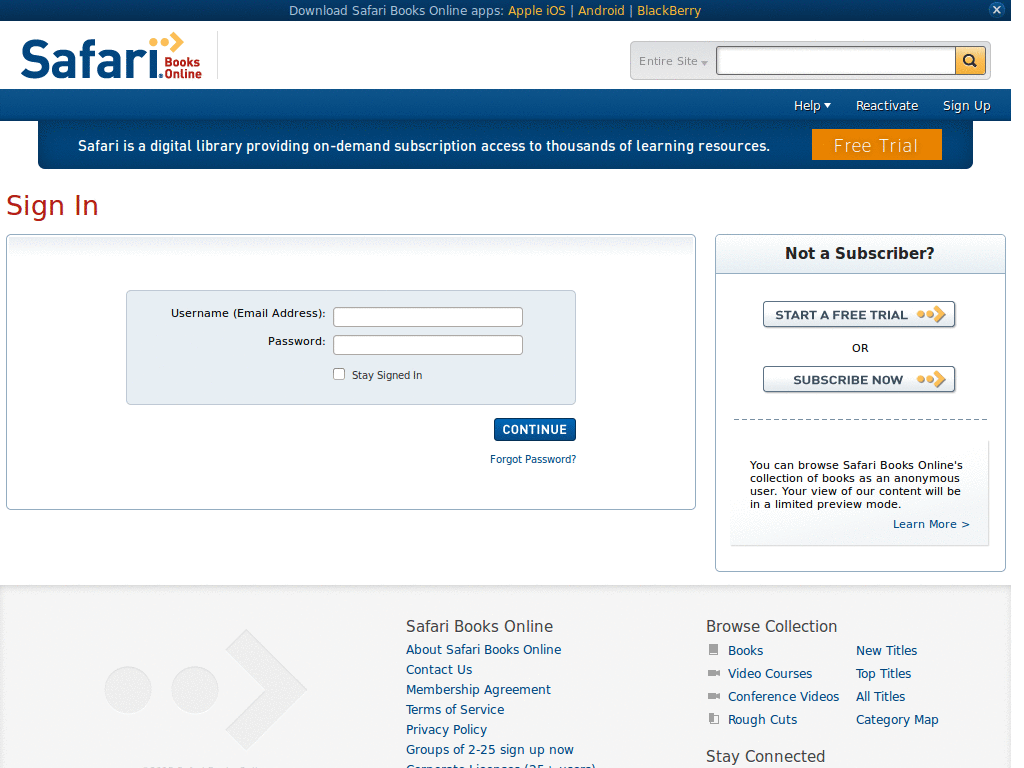Open the All Titles link

click(881, 697)
